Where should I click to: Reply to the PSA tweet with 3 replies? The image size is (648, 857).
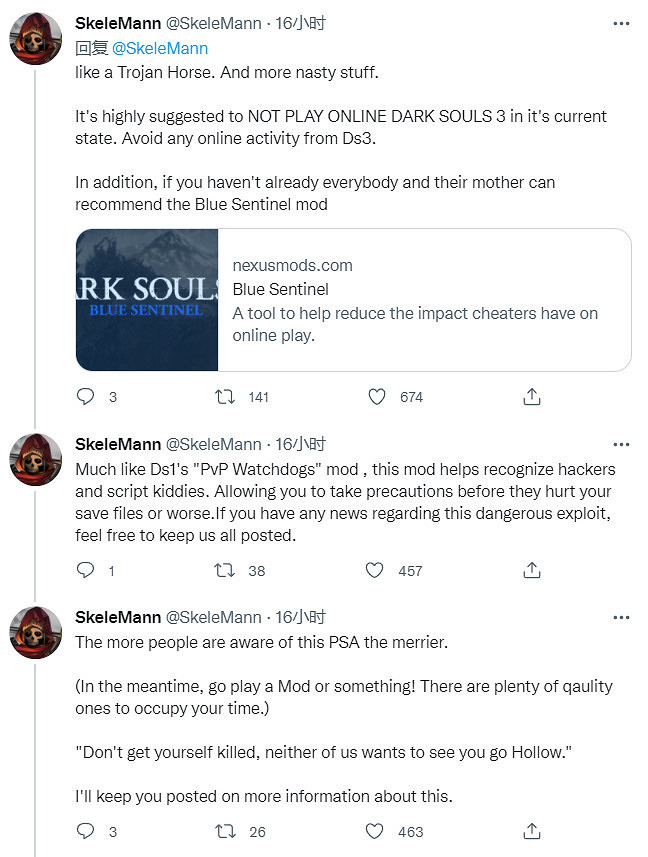coord(86,831)
